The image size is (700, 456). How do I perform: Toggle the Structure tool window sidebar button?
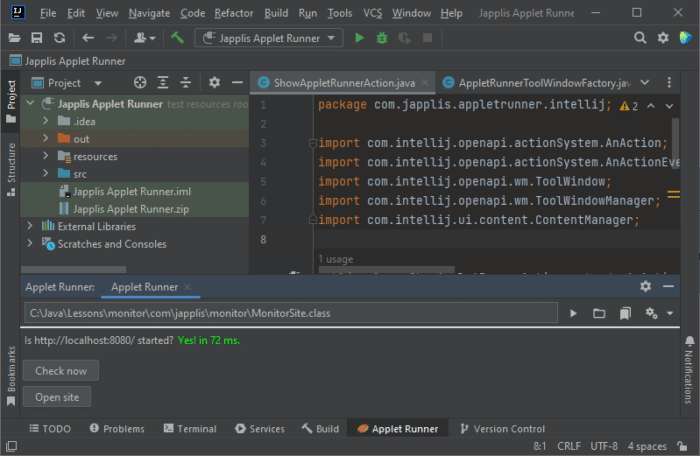pyautogui.click(x=11, y=169)
